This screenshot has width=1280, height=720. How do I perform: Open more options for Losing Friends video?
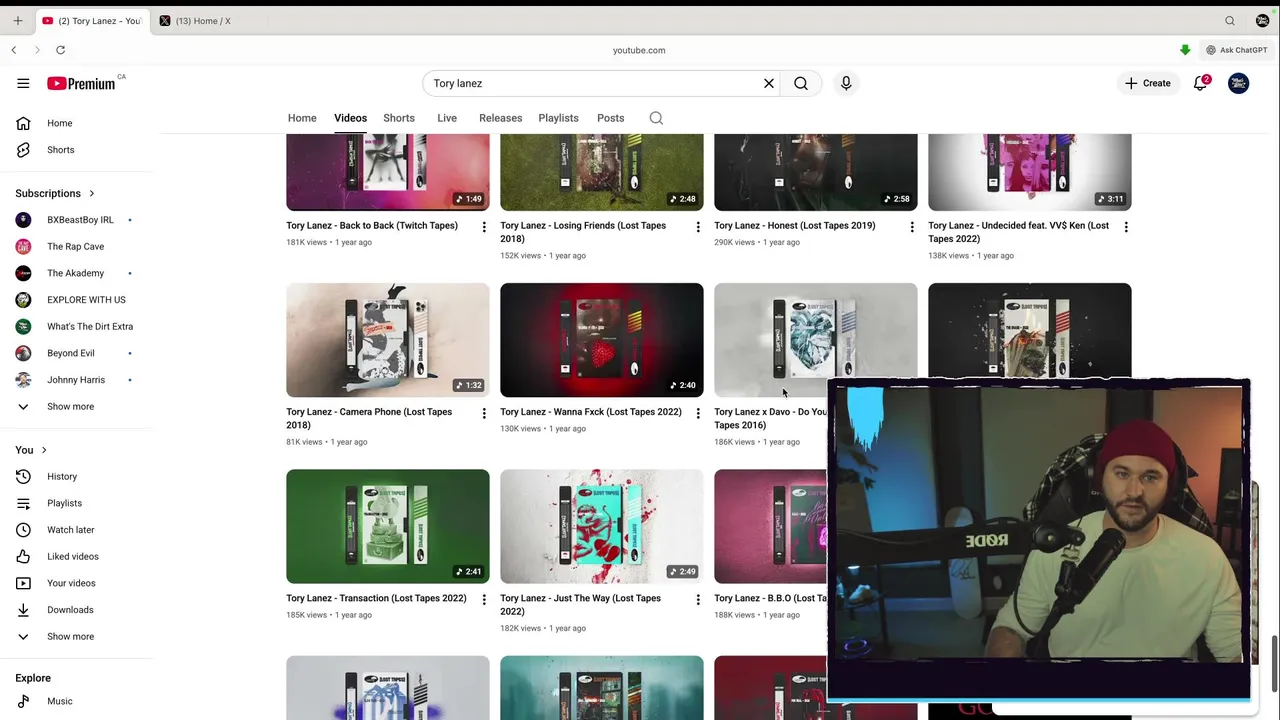698,227
